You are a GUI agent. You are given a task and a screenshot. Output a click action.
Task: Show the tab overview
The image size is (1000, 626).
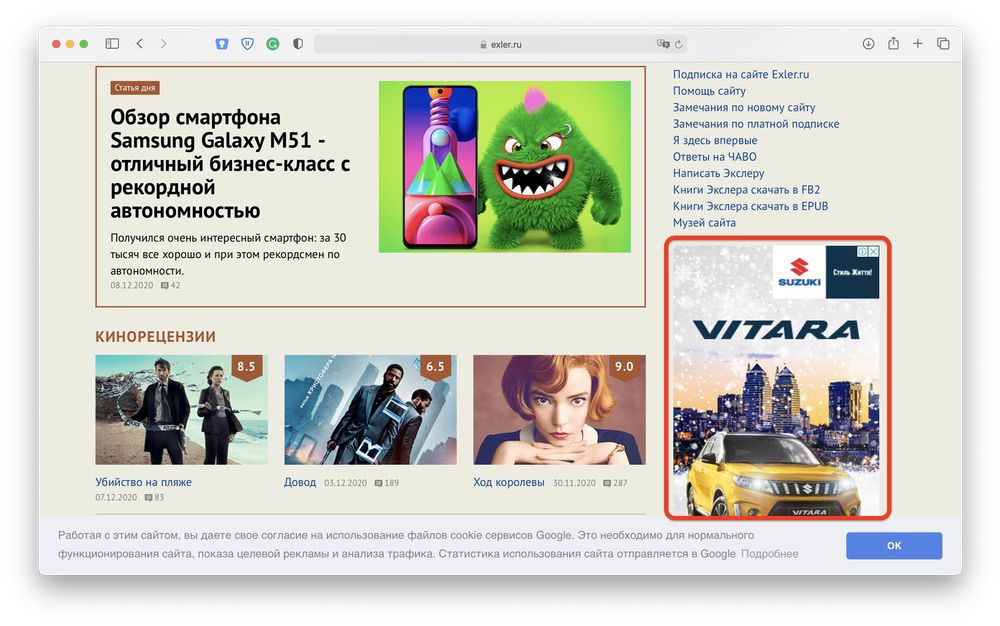coord(943,43)
